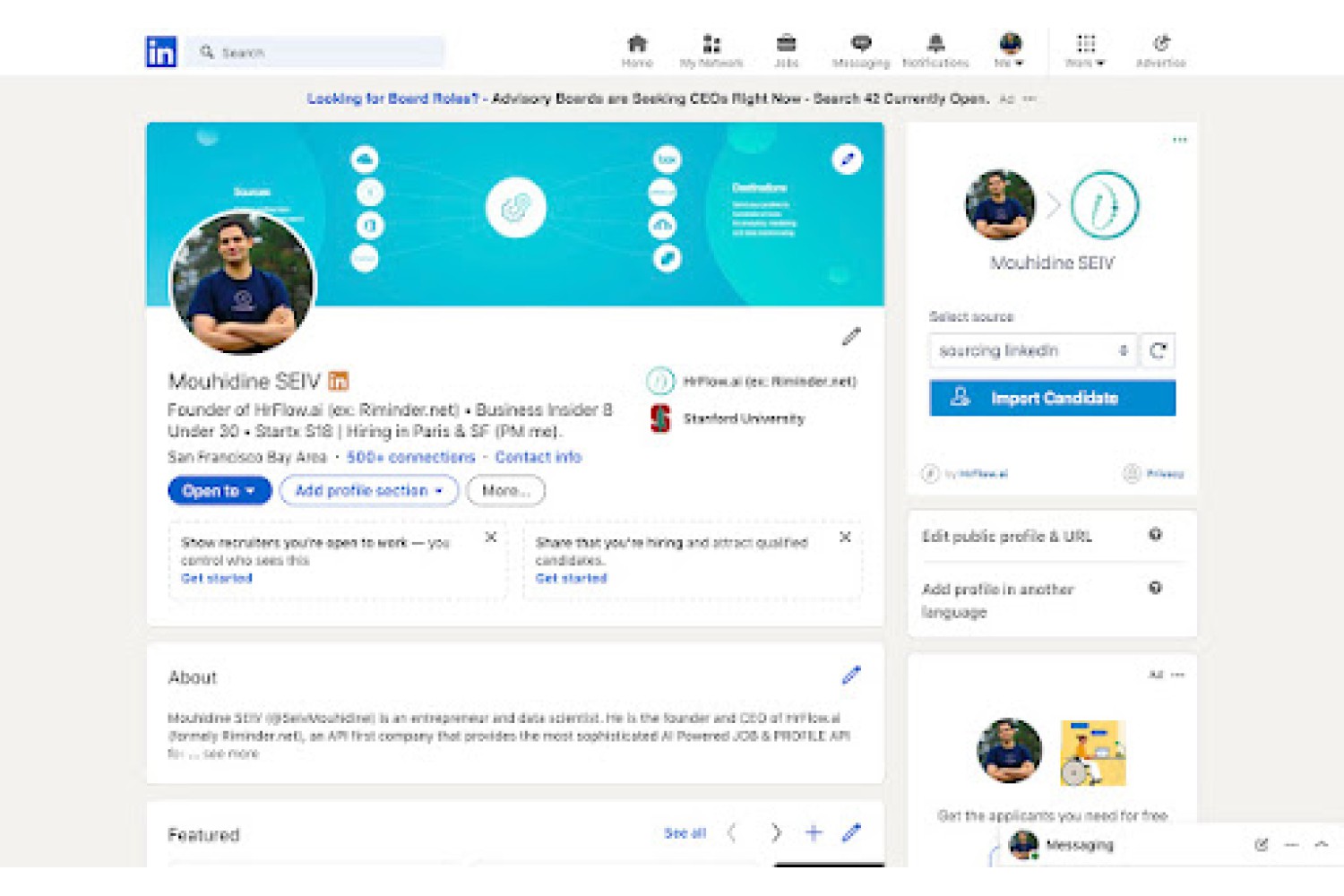This screenshot has width=1344, height=896.
Task: Open Messaging in the top navigation
Action: [x=861, y=51]
